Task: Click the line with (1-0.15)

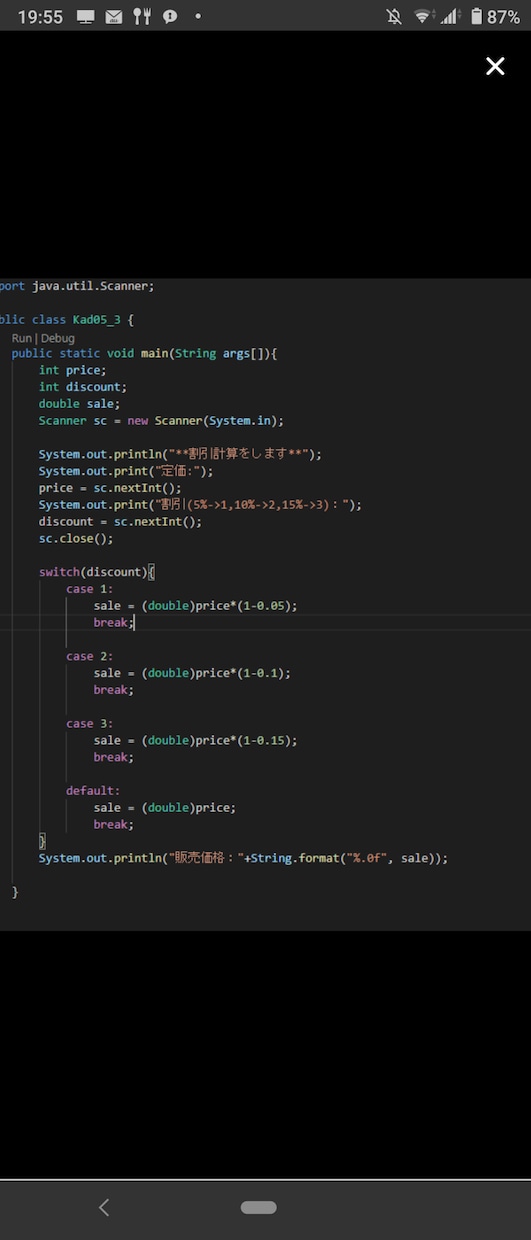Action: [196, 740]
